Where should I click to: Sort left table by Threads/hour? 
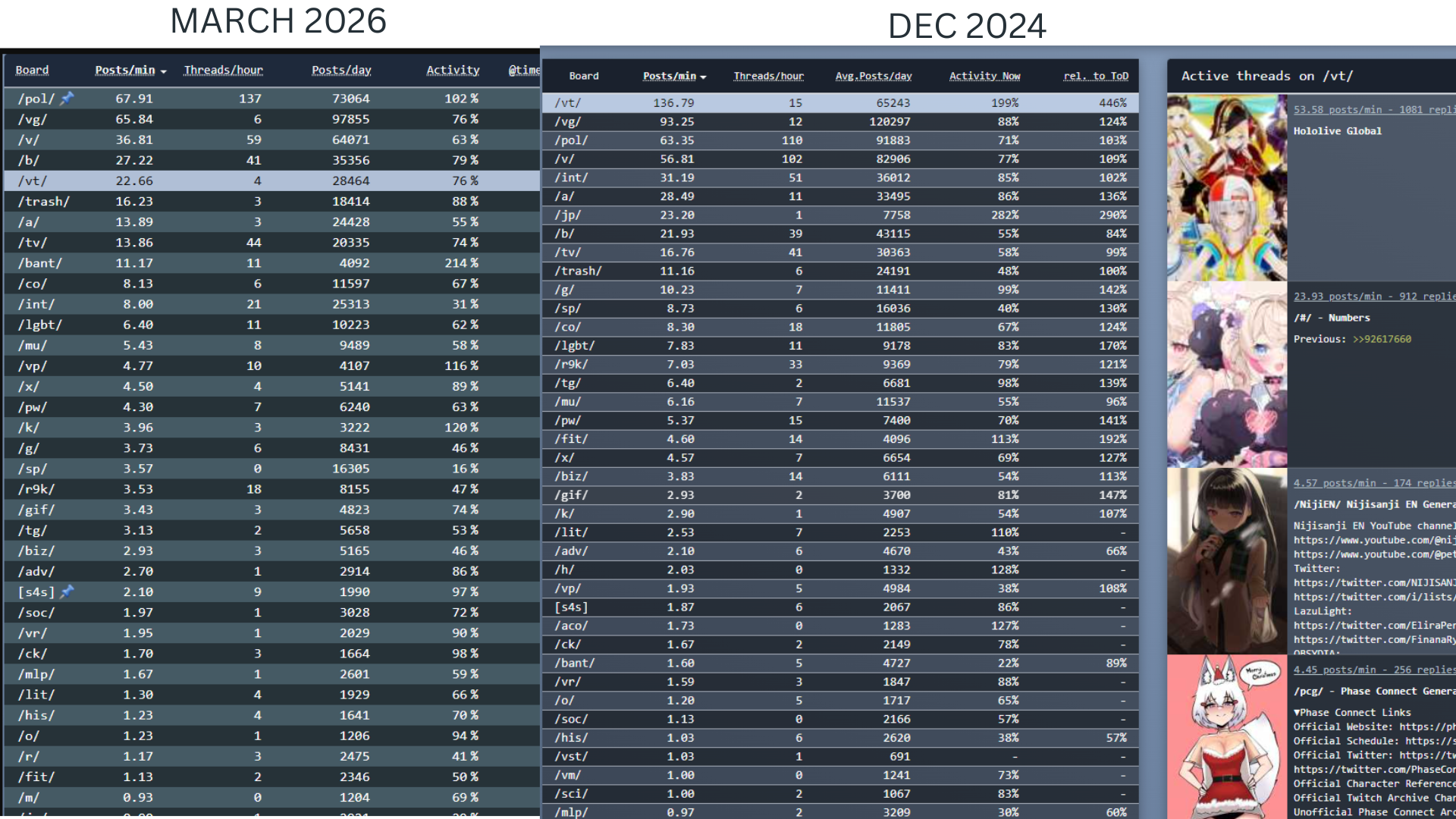(223, 70)
